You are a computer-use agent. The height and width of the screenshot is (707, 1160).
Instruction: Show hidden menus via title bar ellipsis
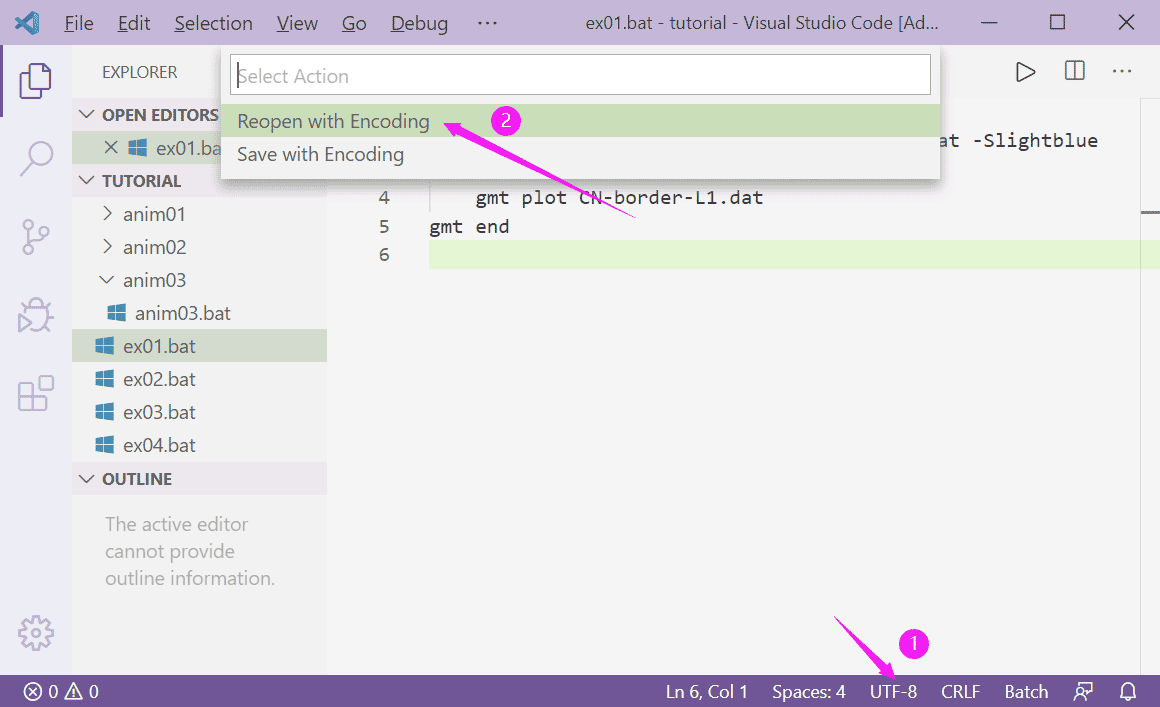tap(487, 23)
